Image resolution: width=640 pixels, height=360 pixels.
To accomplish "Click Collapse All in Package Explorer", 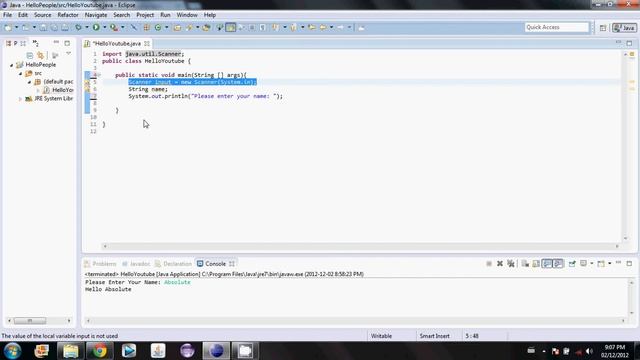I will (30, 55).
